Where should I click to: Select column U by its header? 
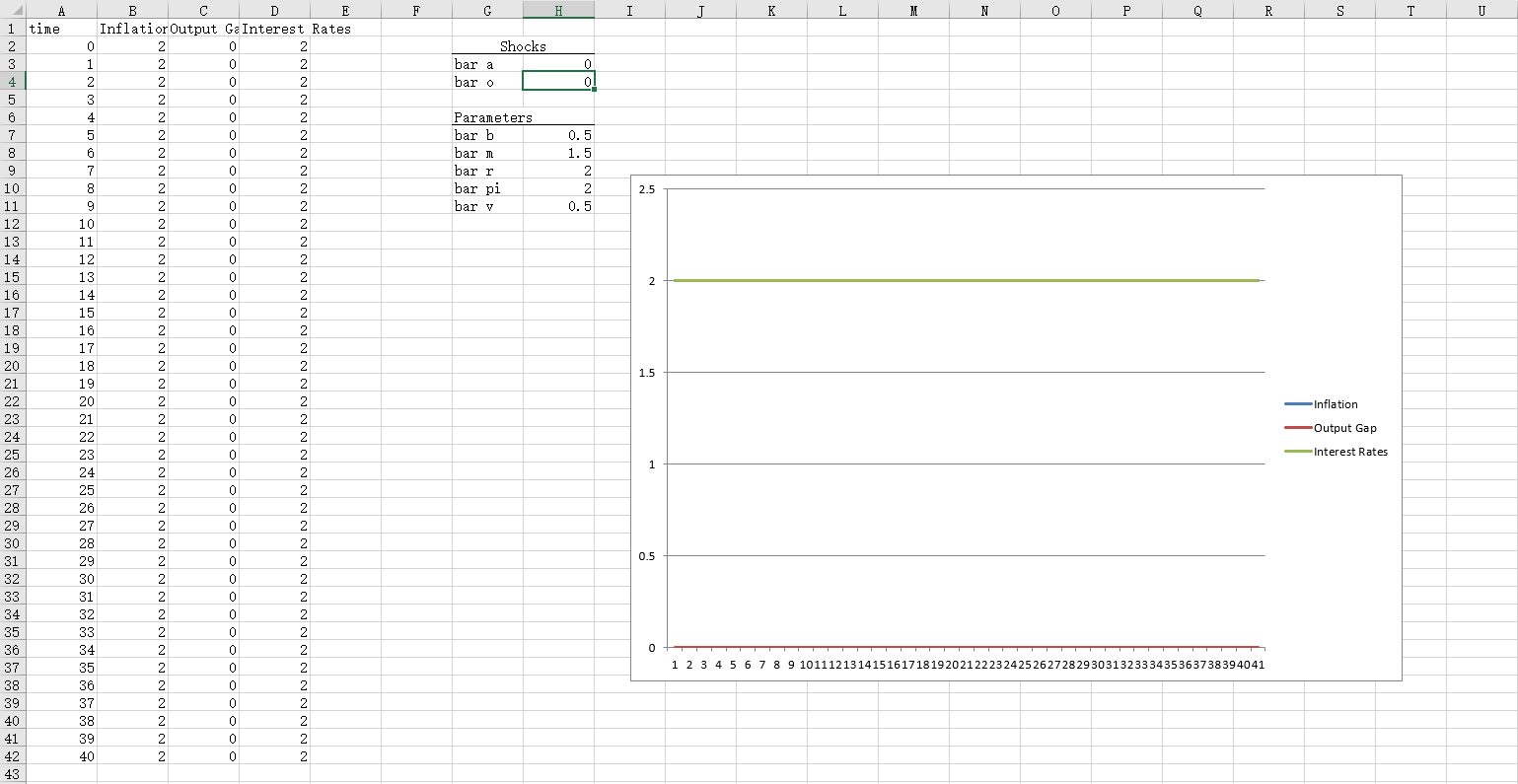pos(1482,10)
